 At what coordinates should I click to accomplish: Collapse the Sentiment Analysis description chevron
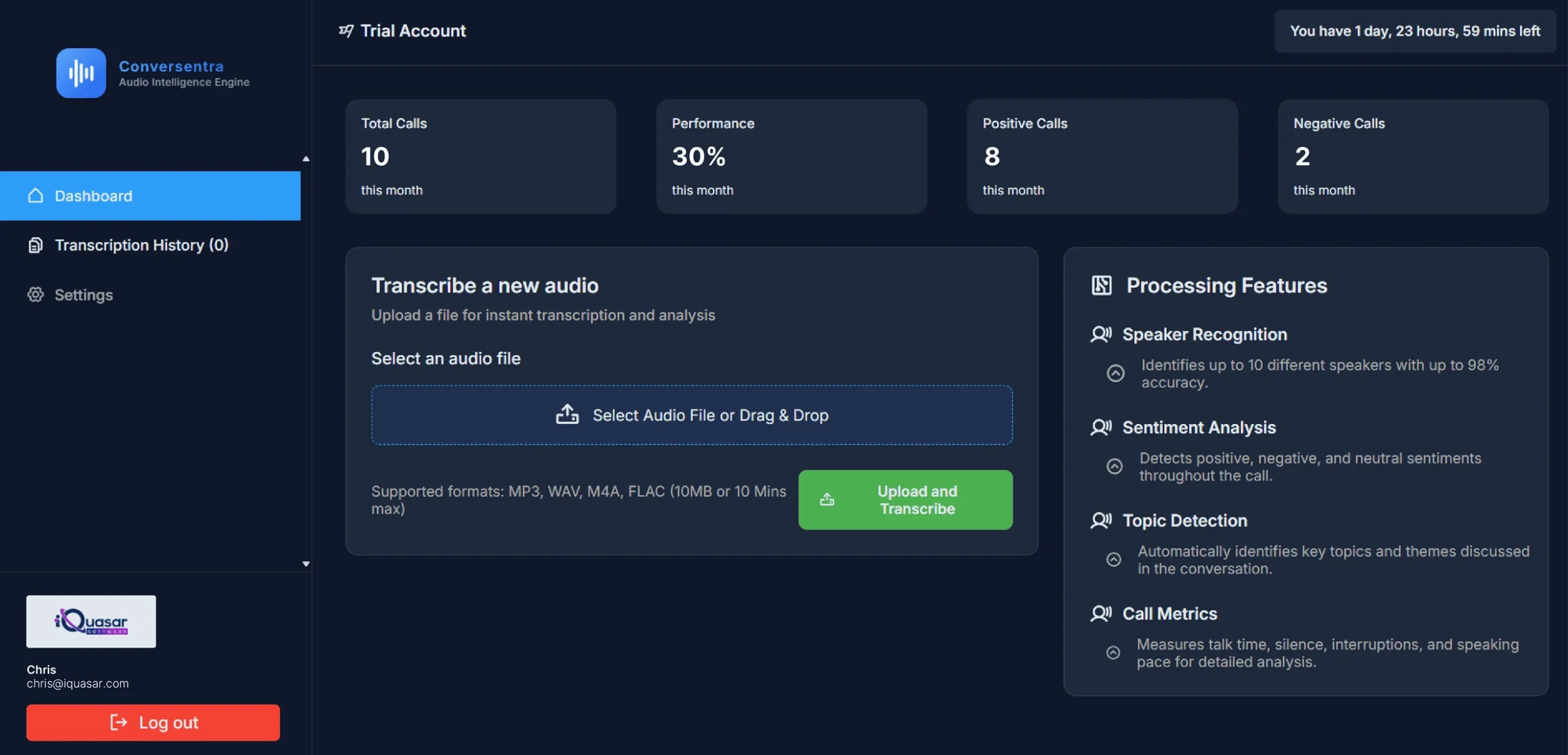point(1114,466)
